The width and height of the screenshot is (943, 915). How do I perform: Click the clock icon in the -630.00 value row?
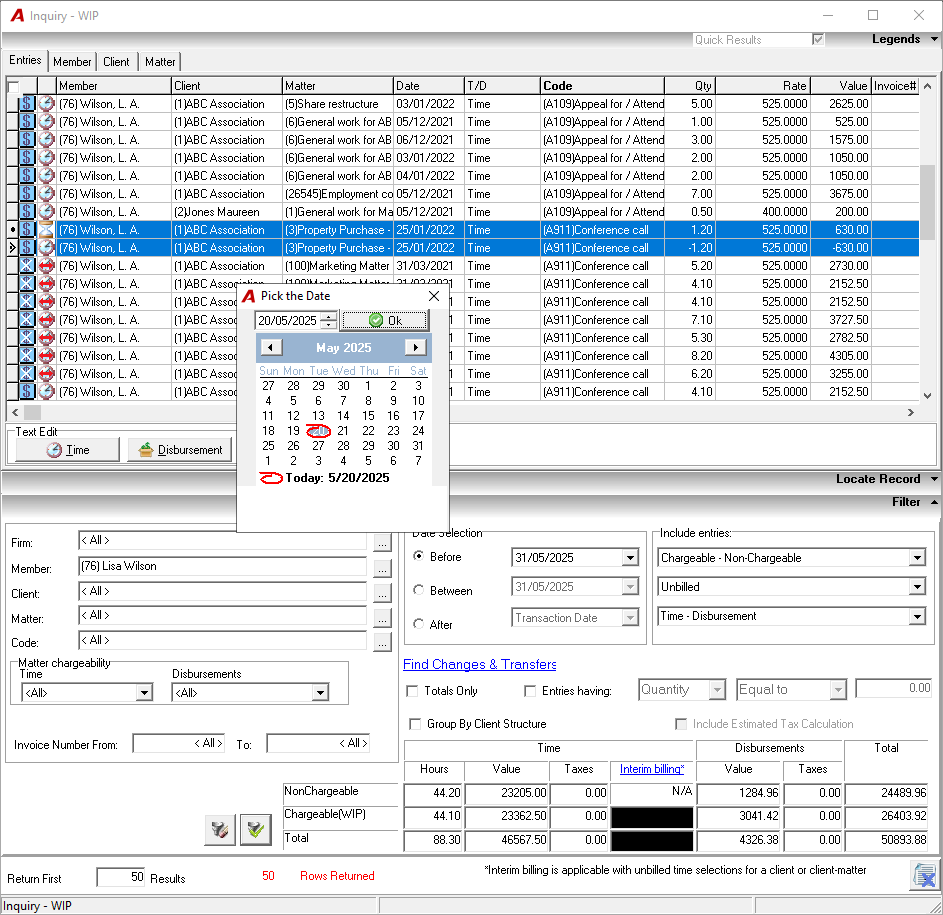[x=46, y=248]
